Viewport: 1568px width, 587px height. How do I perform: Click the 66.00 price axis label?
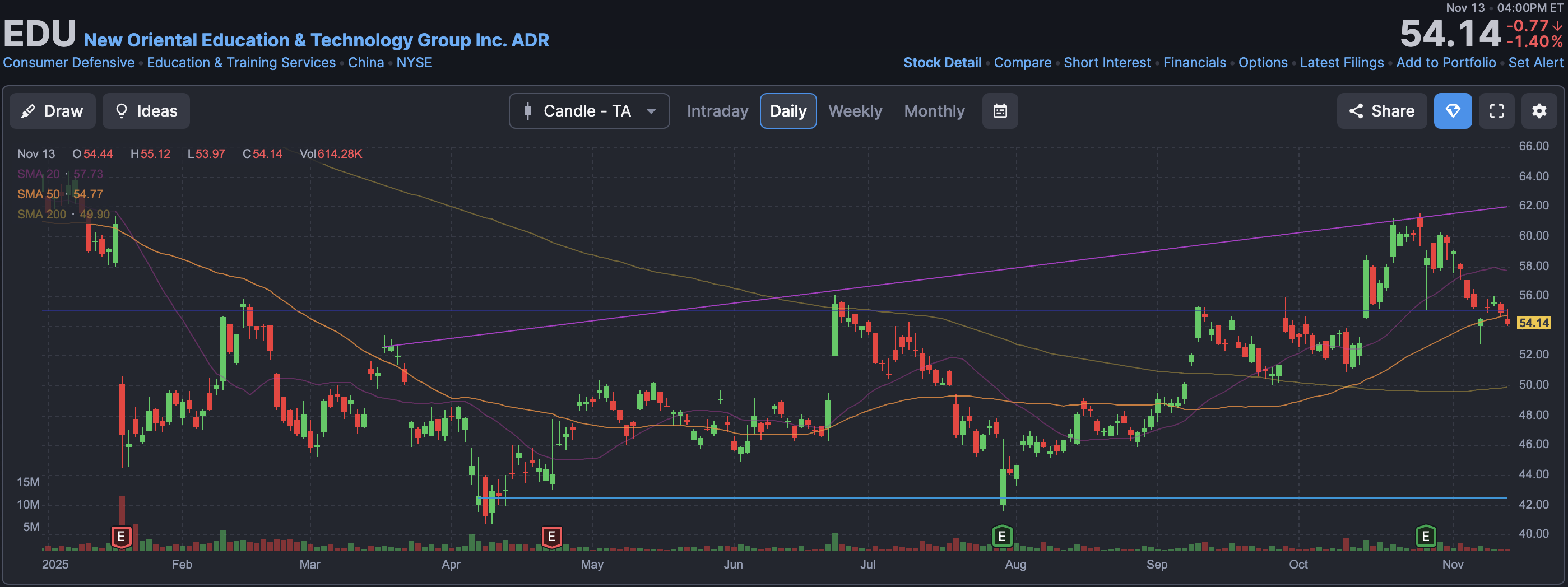coord(1533,146)
